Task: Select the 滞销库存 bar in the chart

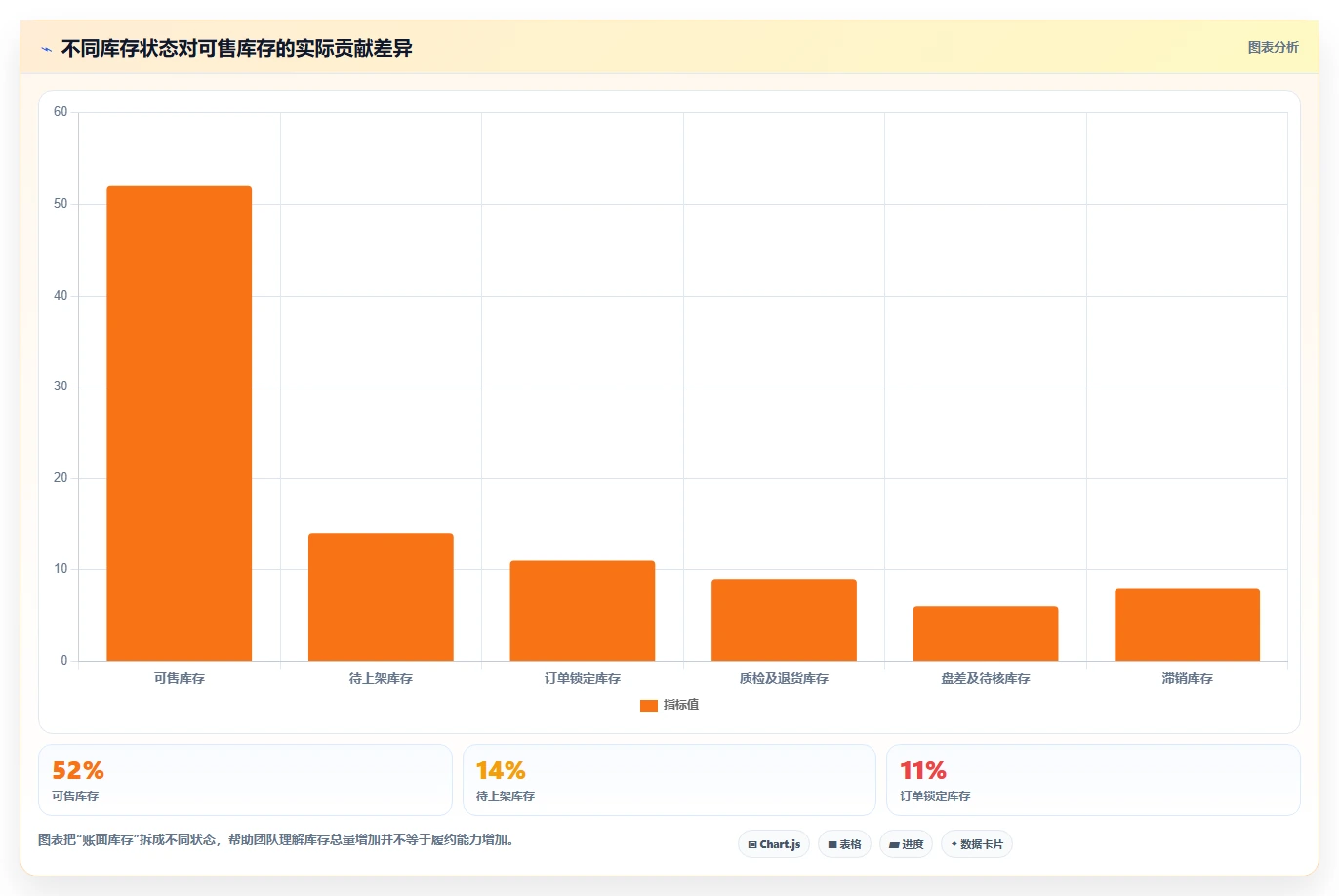Action: (x=1187, y=625)
